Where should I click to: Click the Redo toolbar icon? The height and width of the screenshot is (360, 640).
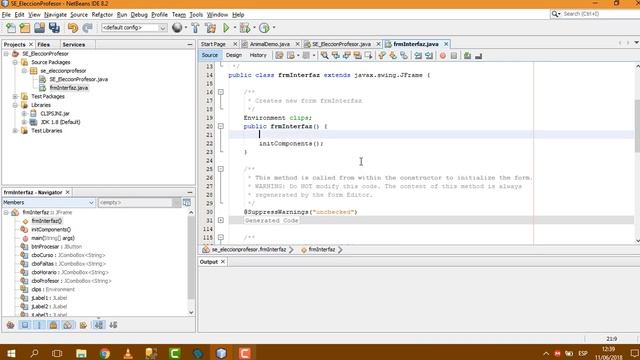coord(87,28)
